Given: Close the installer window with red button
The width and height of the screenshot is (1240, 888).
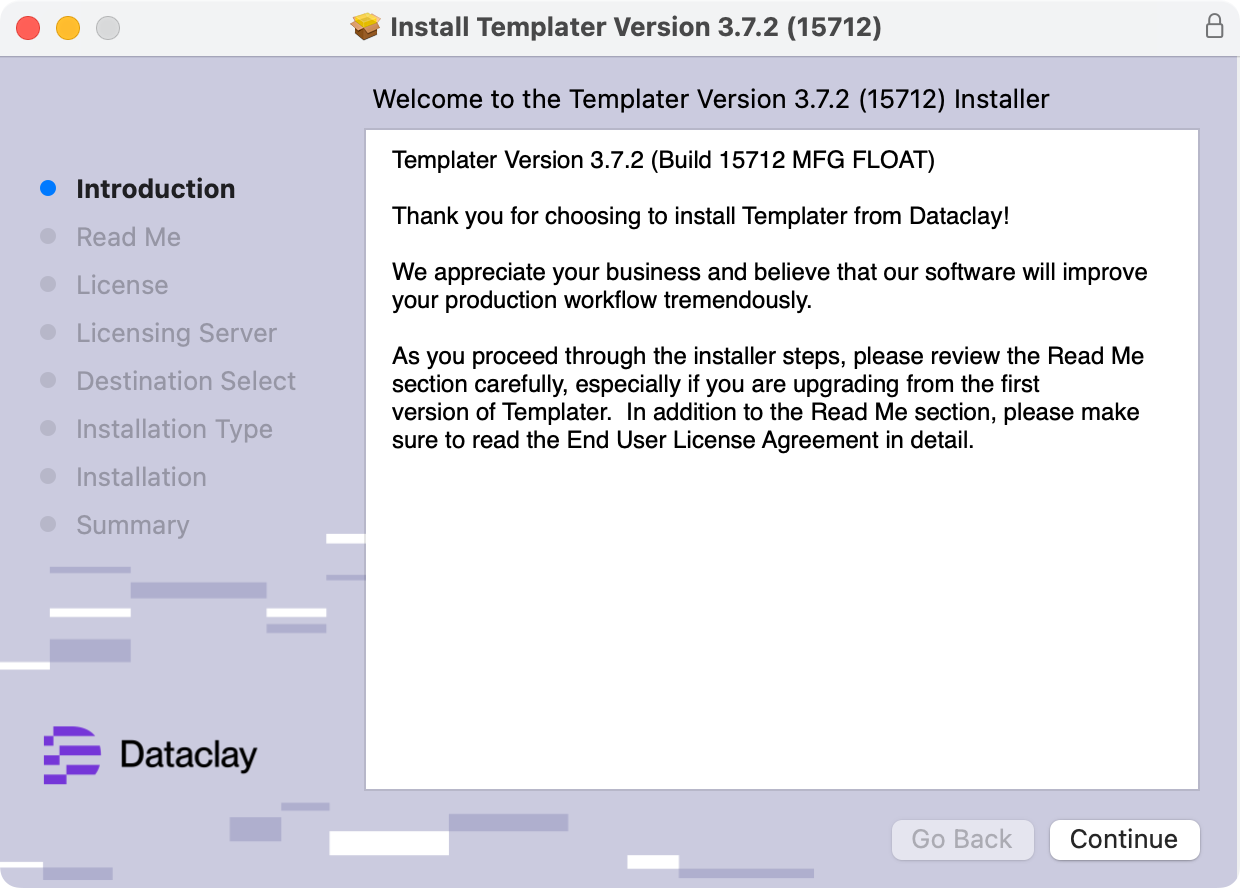Looking at the screenshot, I should click(28, 27).
